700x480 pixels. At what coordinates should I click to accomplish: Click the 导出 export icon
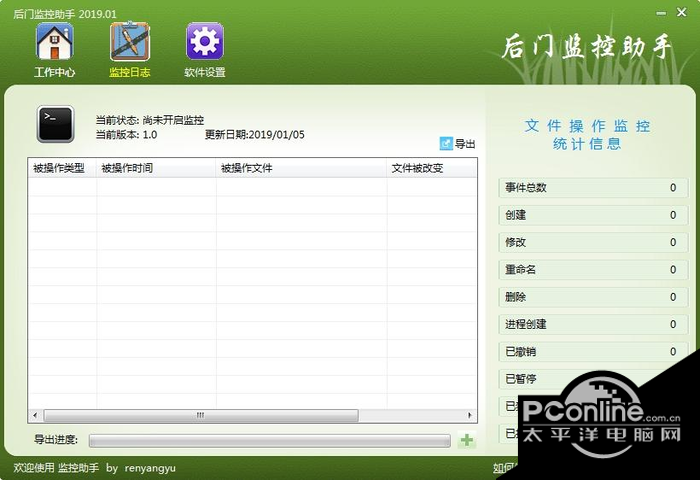coord(446,144)
